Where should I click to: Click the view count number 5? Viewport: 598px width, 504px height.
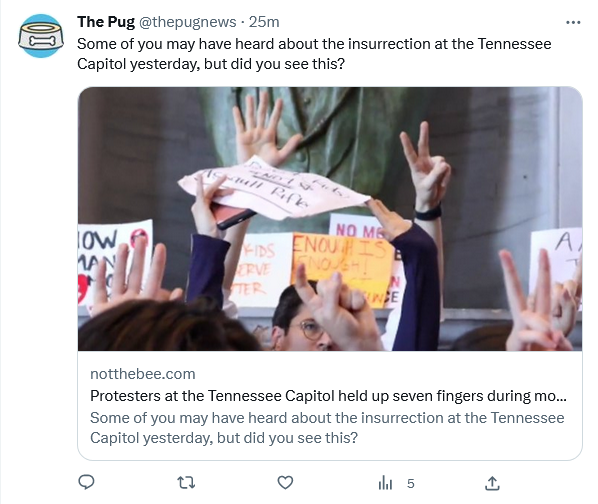pyautogui.click(x=410, y=483)
